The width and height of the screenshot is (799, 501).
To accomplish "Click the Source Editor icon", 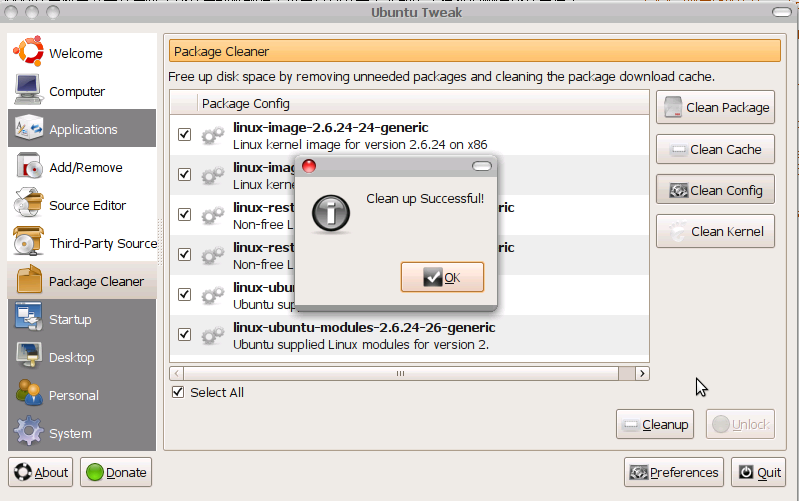I will [29, 203].
